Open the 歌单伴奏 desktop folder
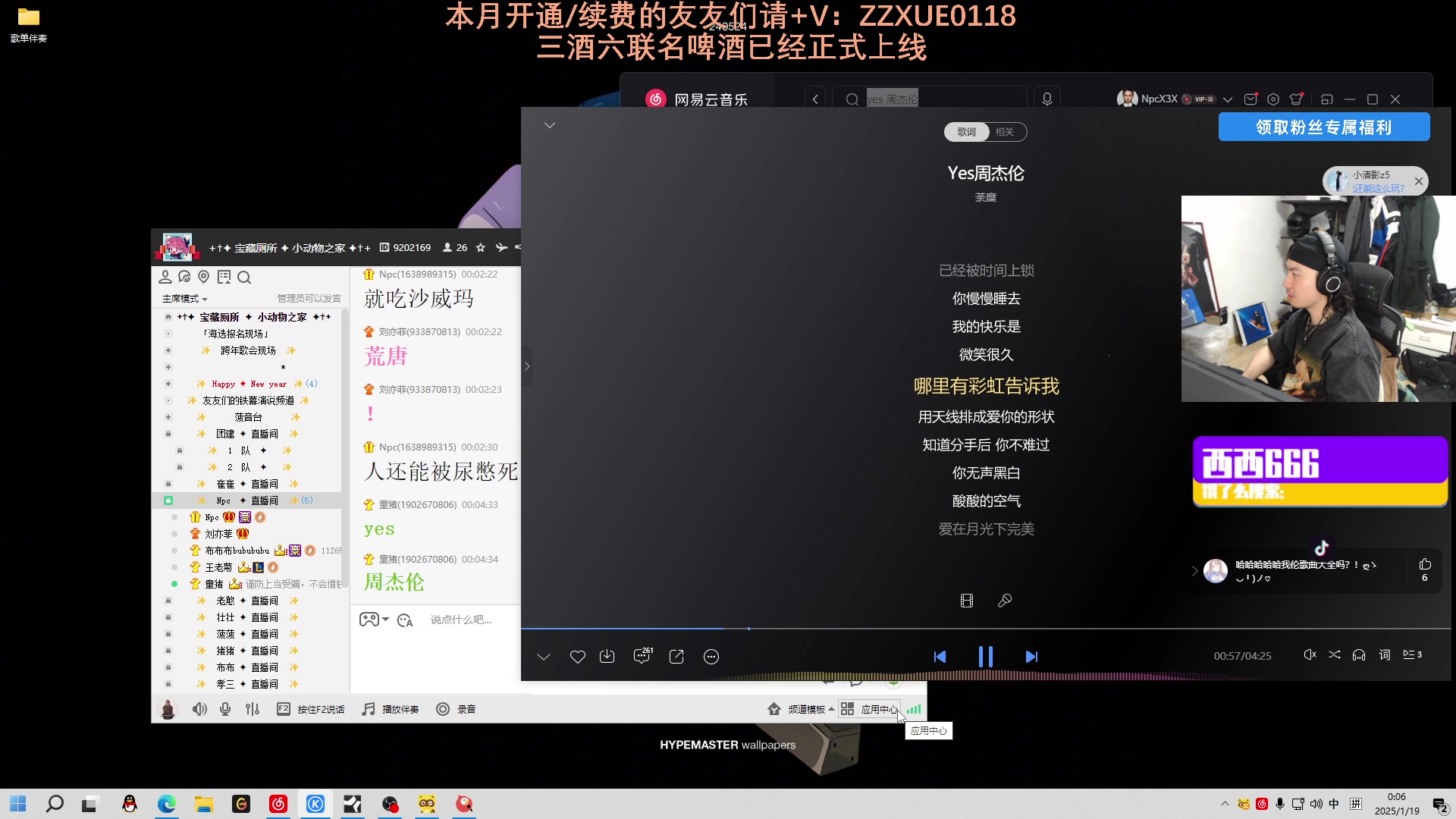The width and height of the screenshot is (1456, 819). [x=29, y=24]
